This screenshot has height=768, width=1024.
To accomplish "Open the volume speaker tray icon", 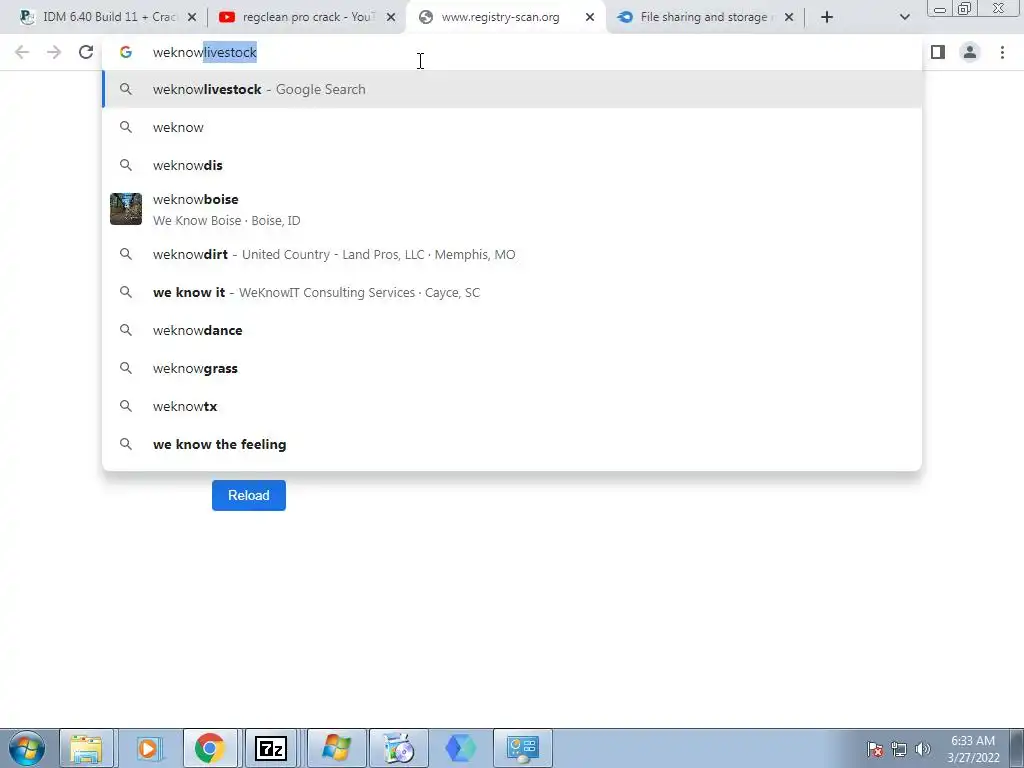I will [x=923, y=750].
